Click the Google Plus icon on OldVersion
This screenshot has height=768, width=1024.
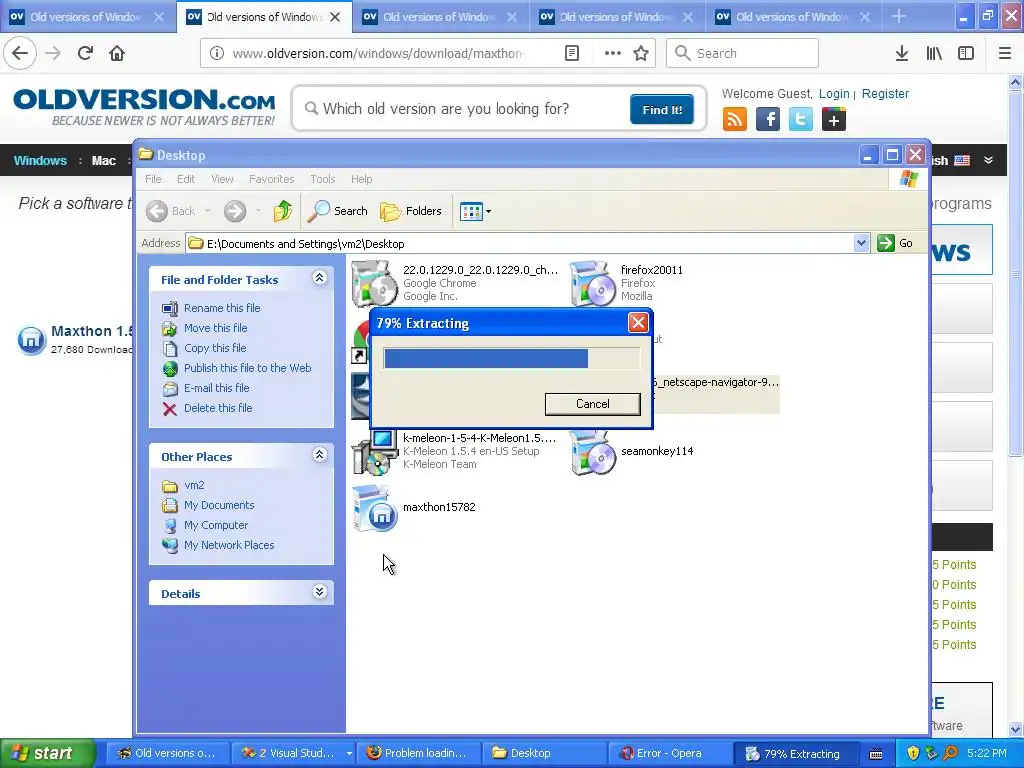[834, 120]
